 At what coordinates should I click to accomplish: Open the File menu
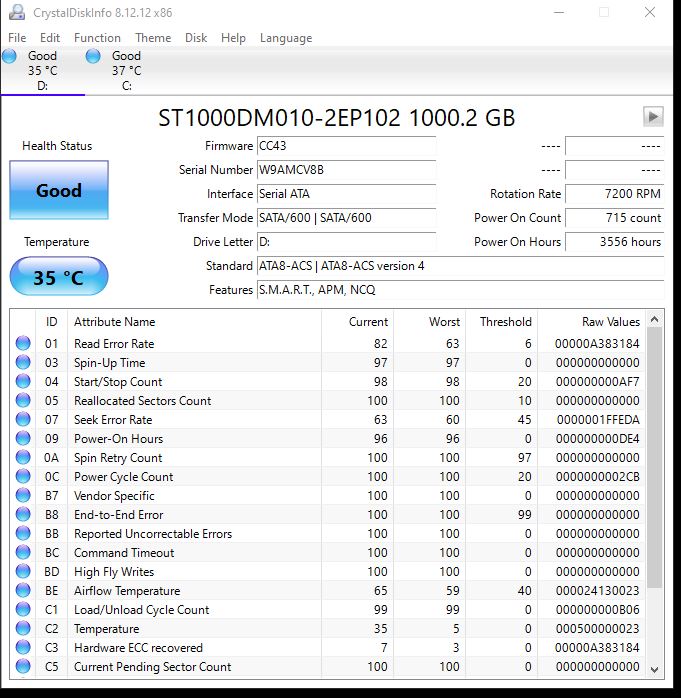coord(17,38)
